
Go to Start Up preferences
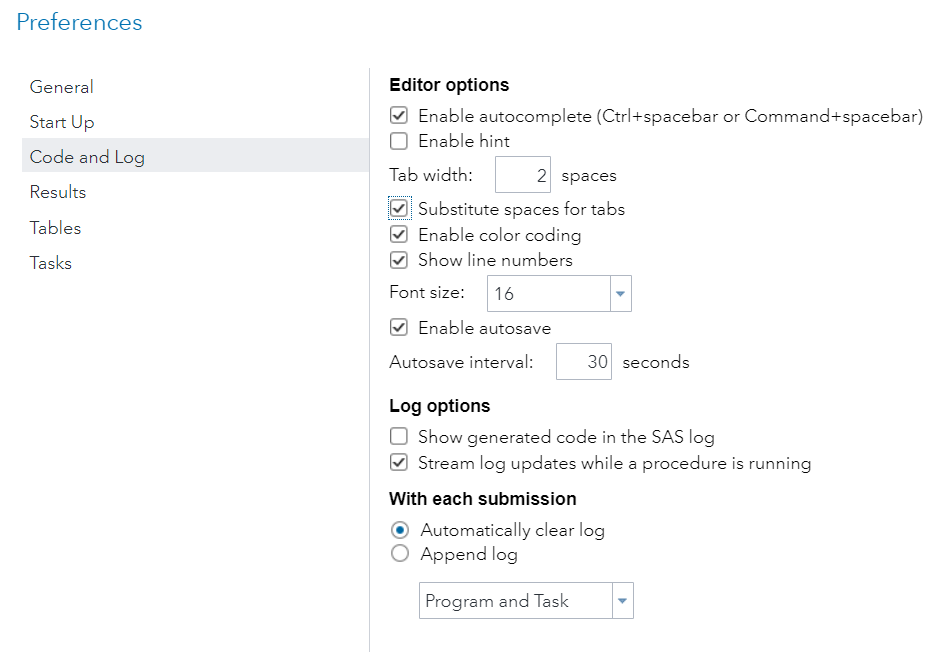pos(62,122)
